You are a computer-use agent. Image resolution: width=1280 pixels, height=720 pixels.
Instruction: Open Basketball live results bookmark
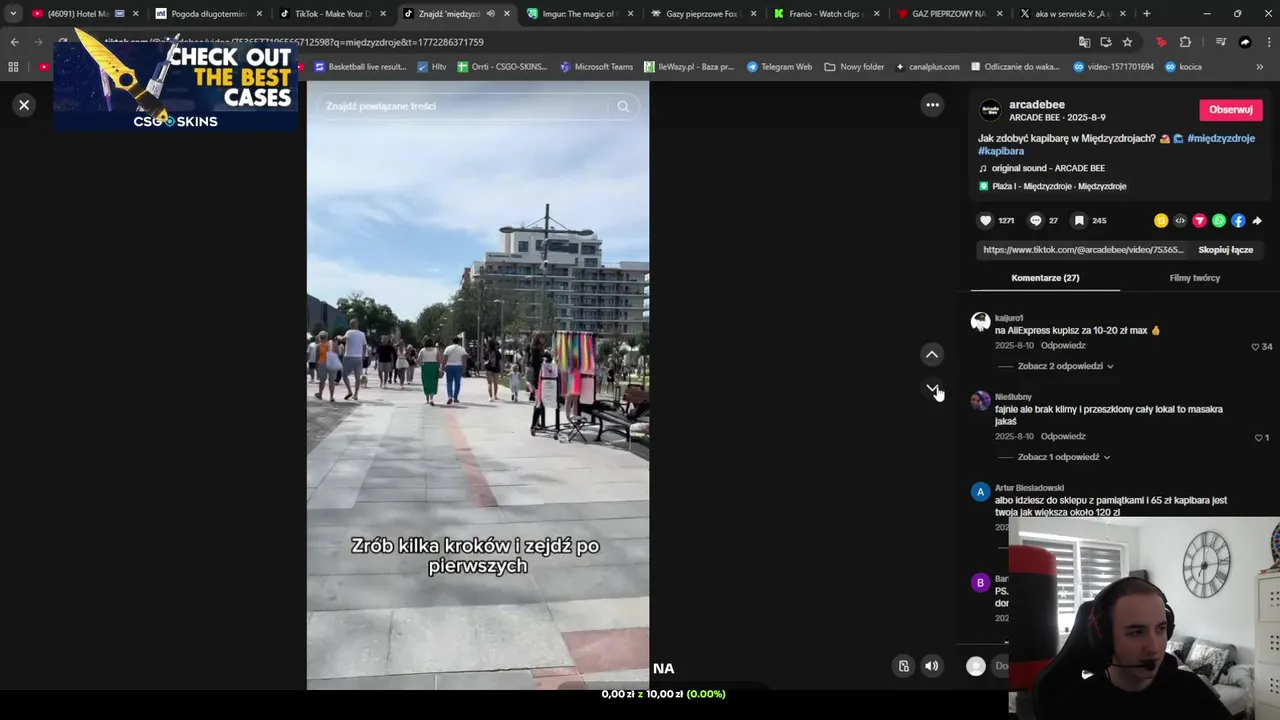(x=360, y=67)
